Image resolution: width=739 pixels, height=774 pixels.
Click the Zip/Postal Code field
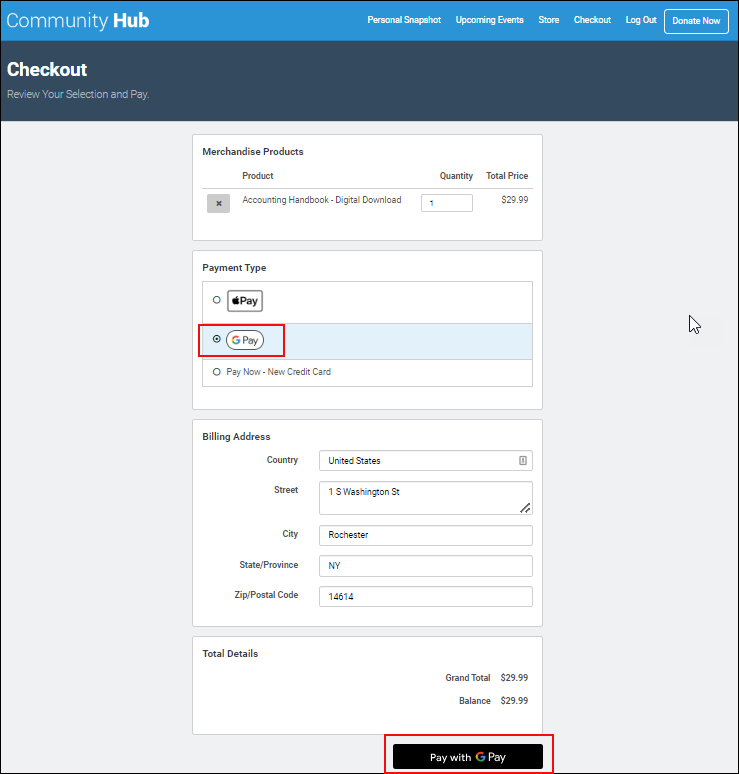coord(425,597)
